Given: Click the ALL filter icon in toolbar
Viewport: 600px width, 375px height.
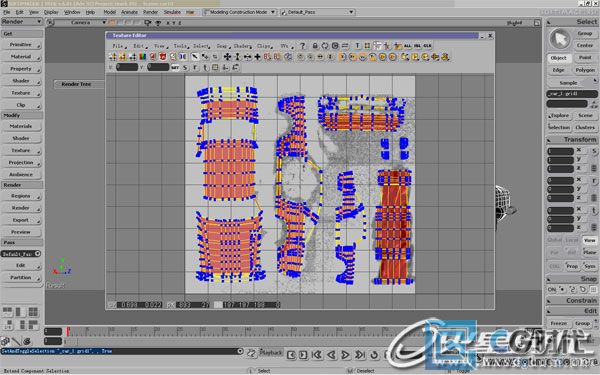Looking at the screenshot, I should 408,46.
